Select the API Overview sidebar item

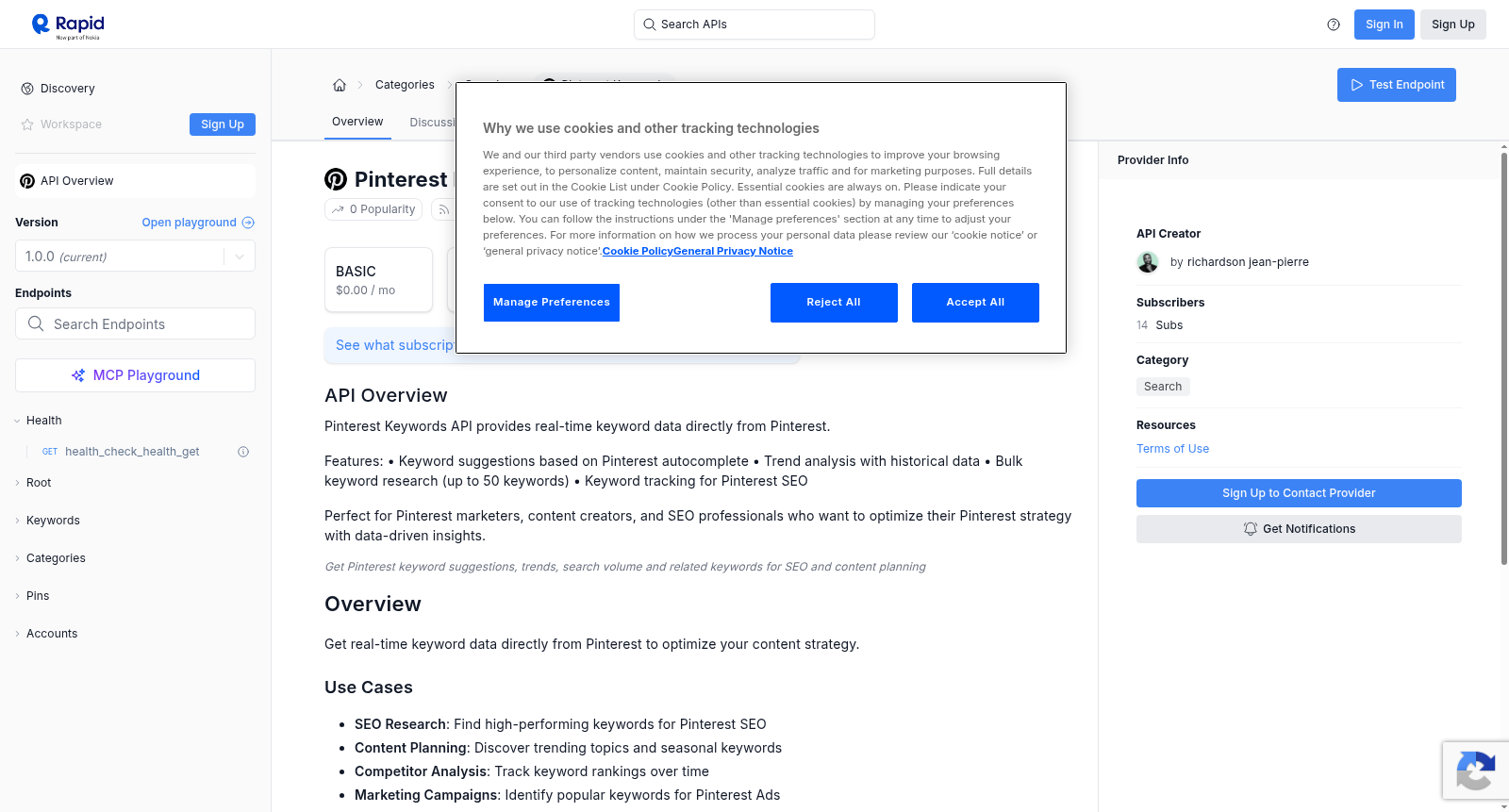(x=135, y=181)
